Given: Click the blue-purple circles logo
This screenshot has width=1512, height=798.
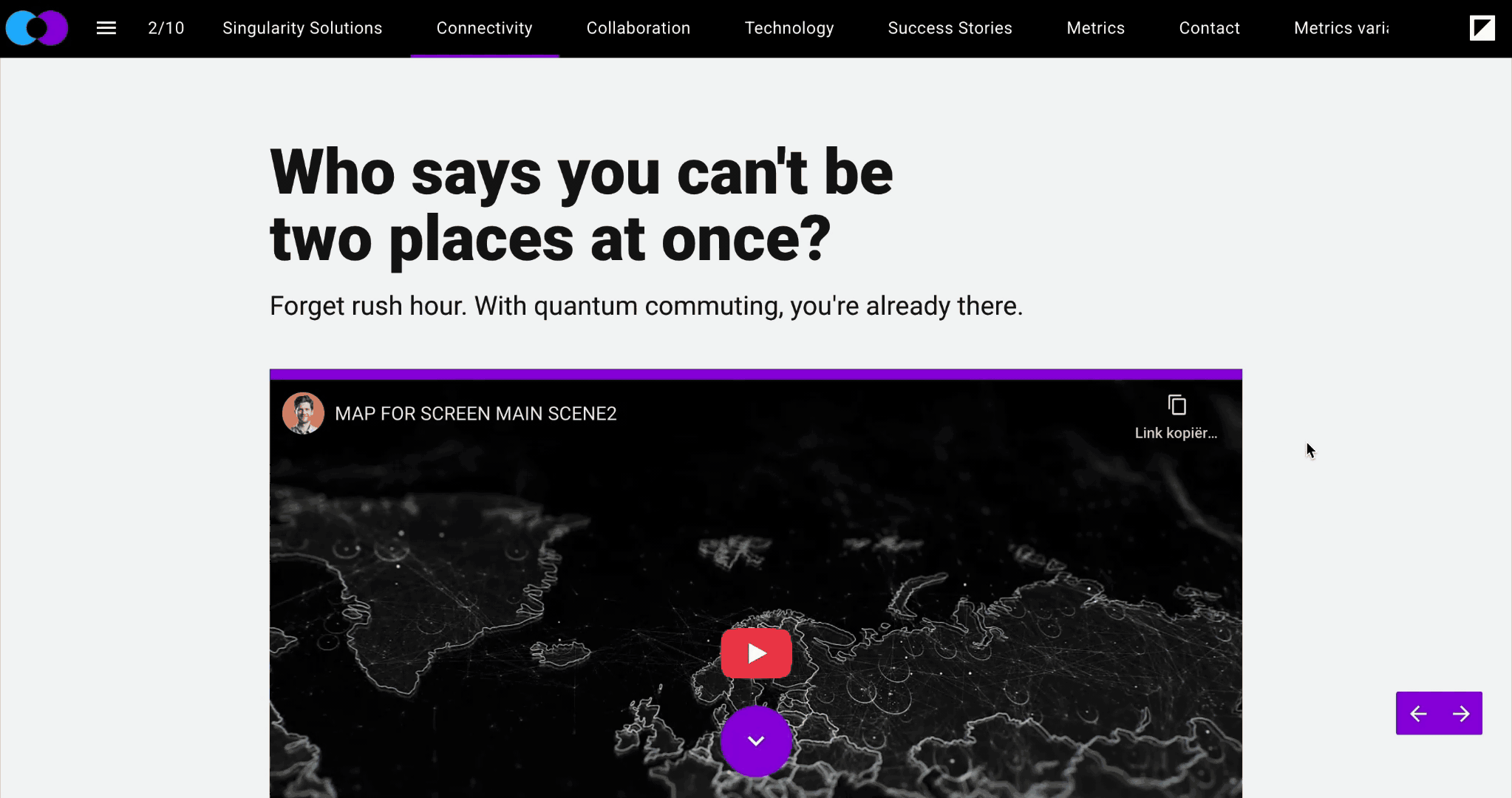Looking at the screenshot, I should point(37,28).
